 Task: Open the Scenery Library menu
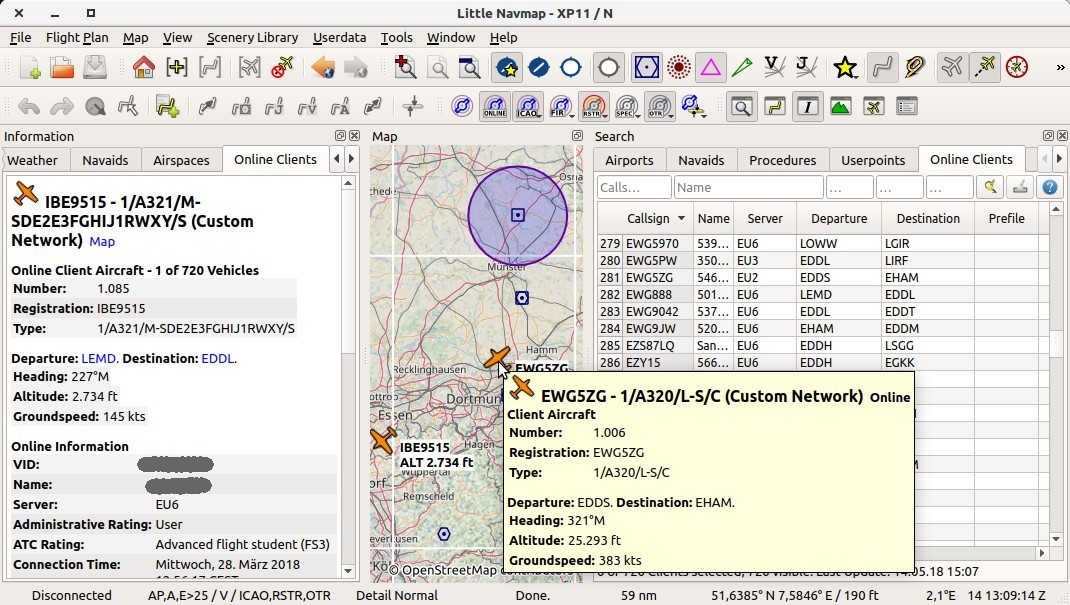point(252,37)
